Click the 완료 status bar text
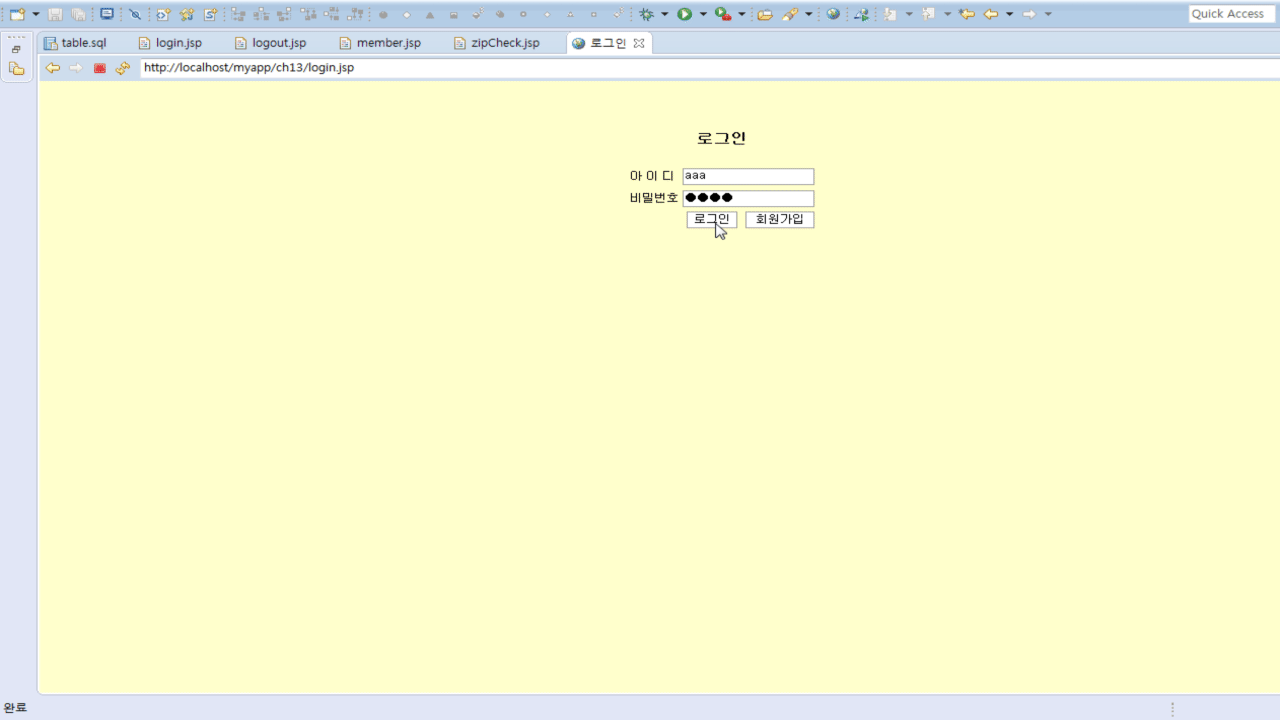This screenshot has width=1280, height=720. tap(15, 708)
